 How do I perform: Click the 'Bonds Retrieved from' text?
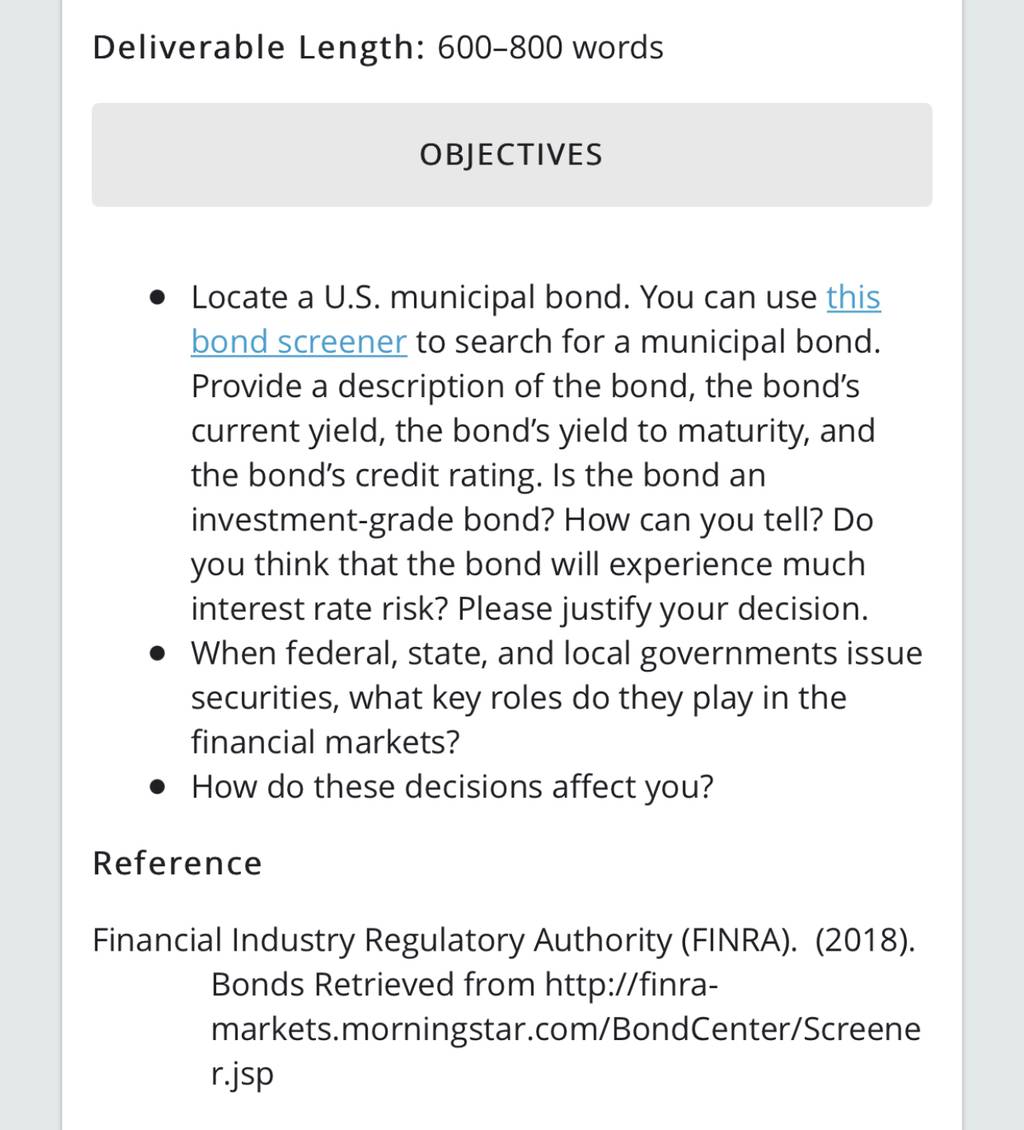coord(373,984)
